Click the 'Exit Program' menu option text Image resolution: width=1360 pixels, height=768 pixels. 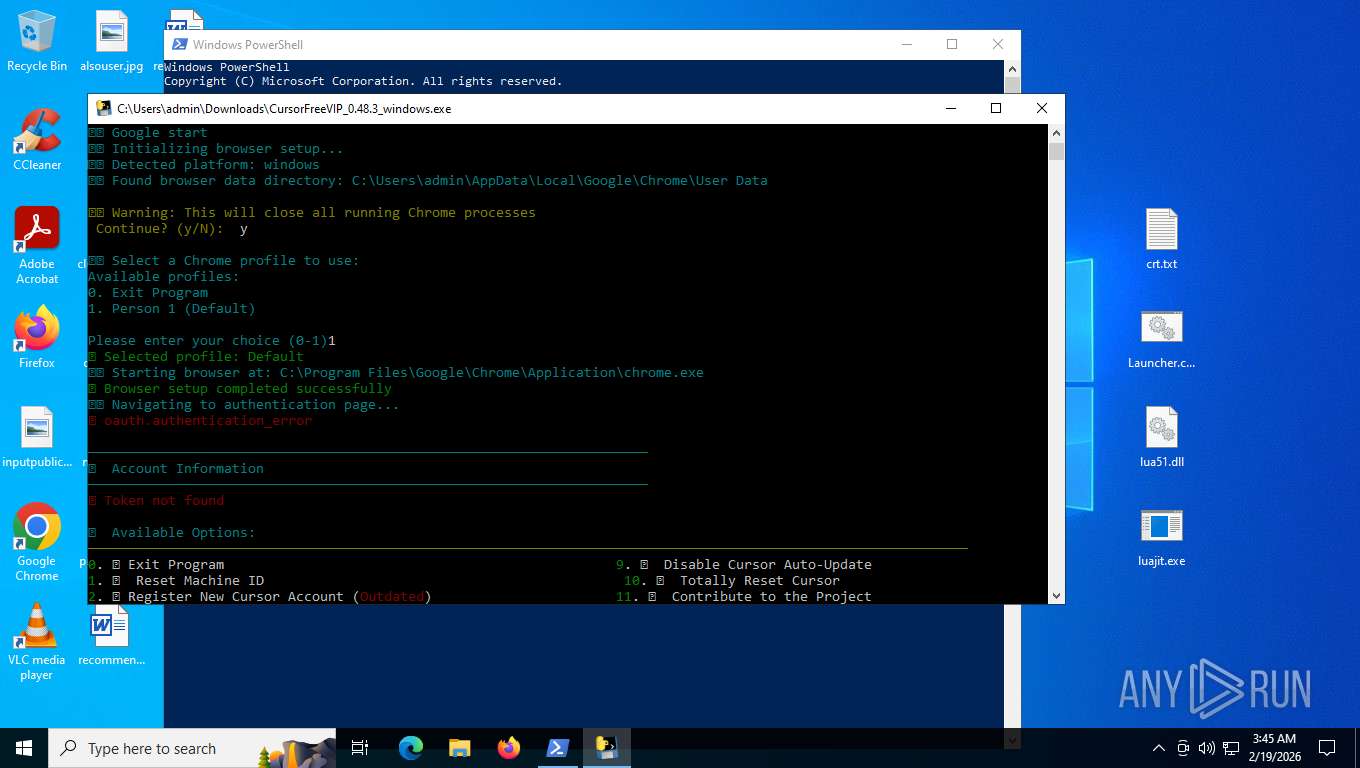(x=176, y=564)
